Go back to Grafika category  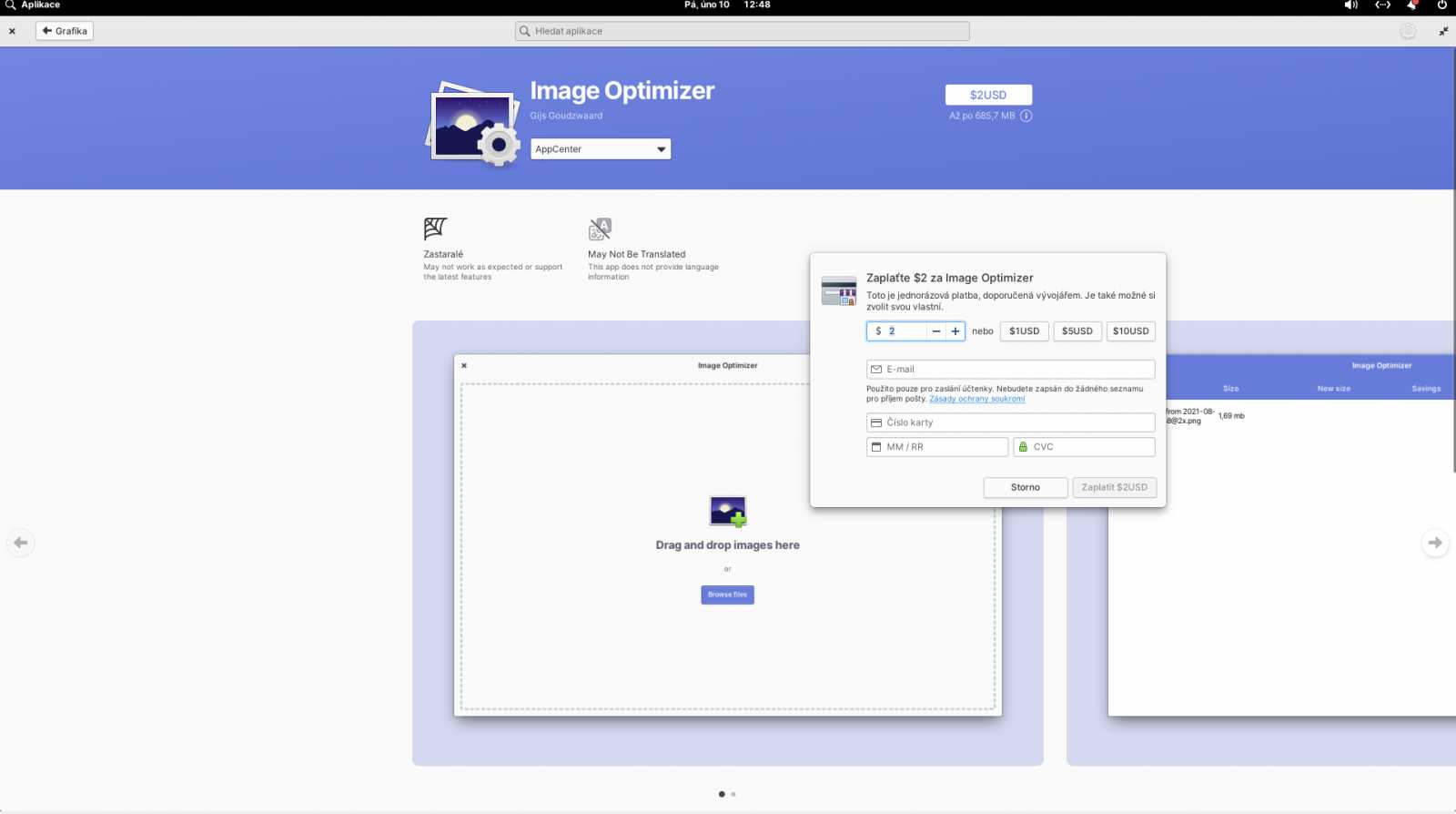(x=65, y=31)
